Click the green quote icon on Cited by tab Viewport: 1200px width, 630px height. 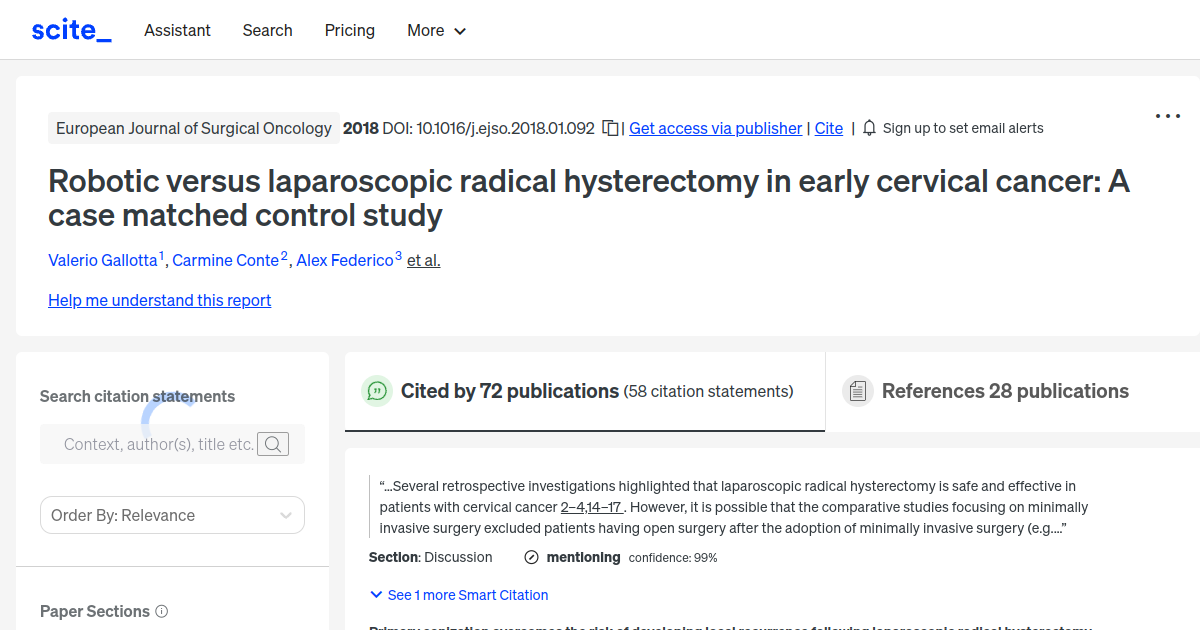(377, 391)
